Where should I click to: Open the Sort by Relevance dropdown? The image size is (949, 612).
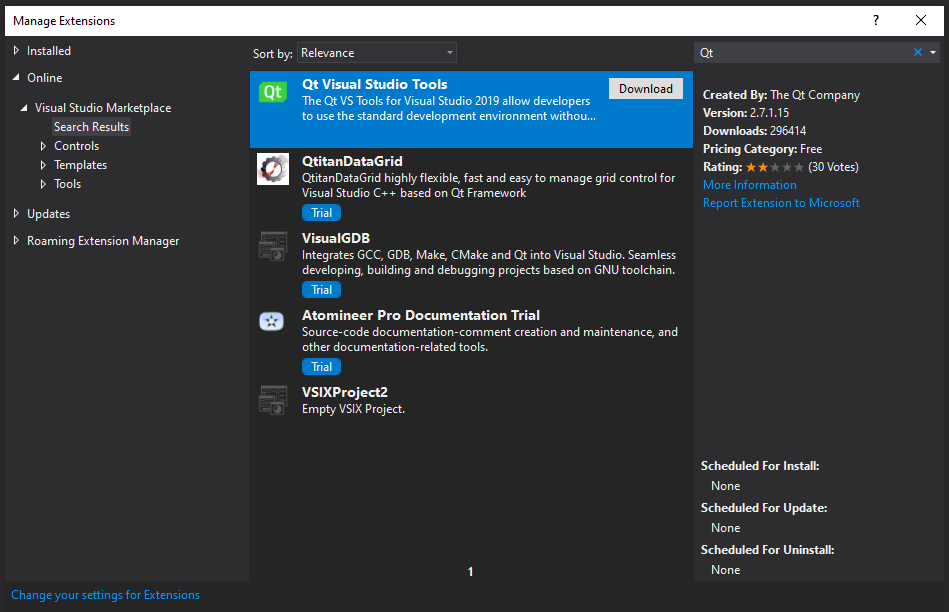[376, 53]
